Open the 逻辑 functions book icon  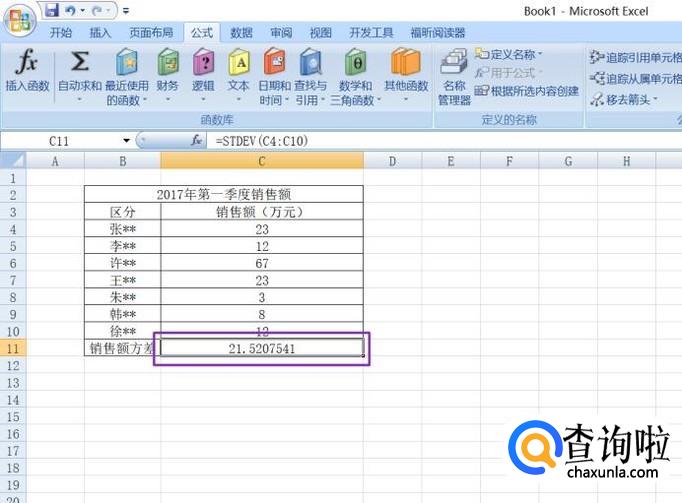click(204, 62)
